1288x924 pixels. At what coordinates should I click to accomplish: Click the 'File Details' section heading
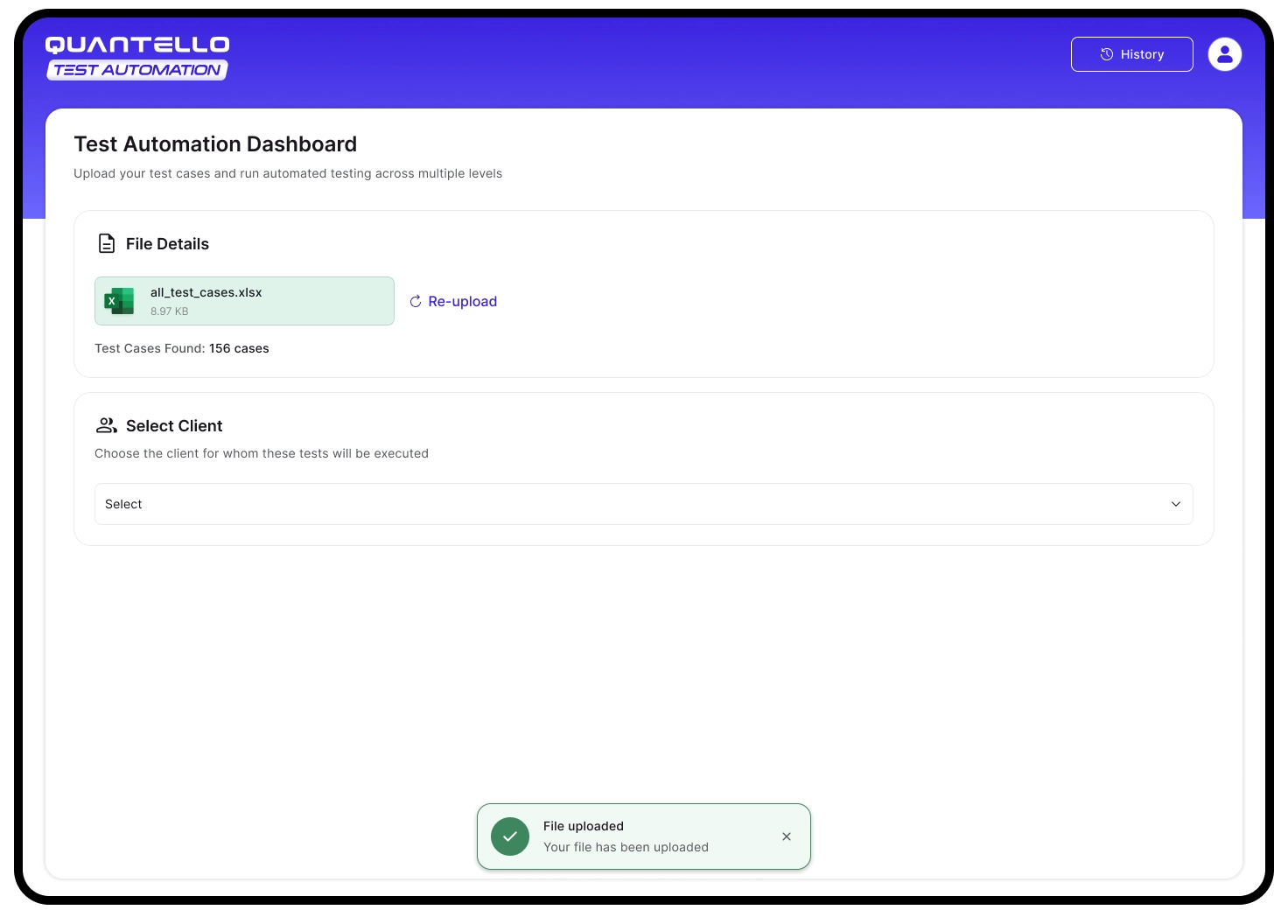coord(167,244)
